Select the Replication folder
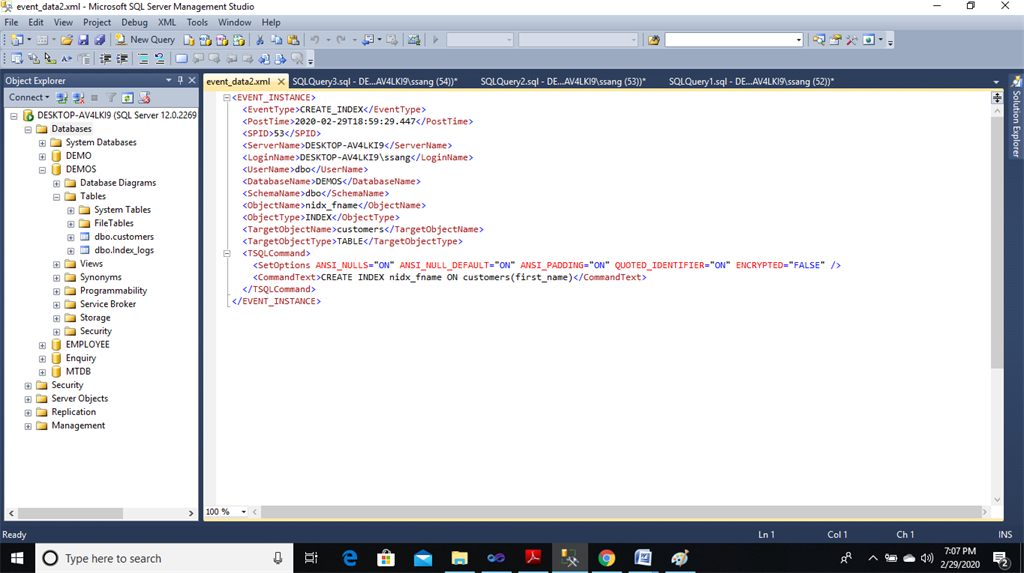The height and width of the screenshot is (573, 1024). 73,412
